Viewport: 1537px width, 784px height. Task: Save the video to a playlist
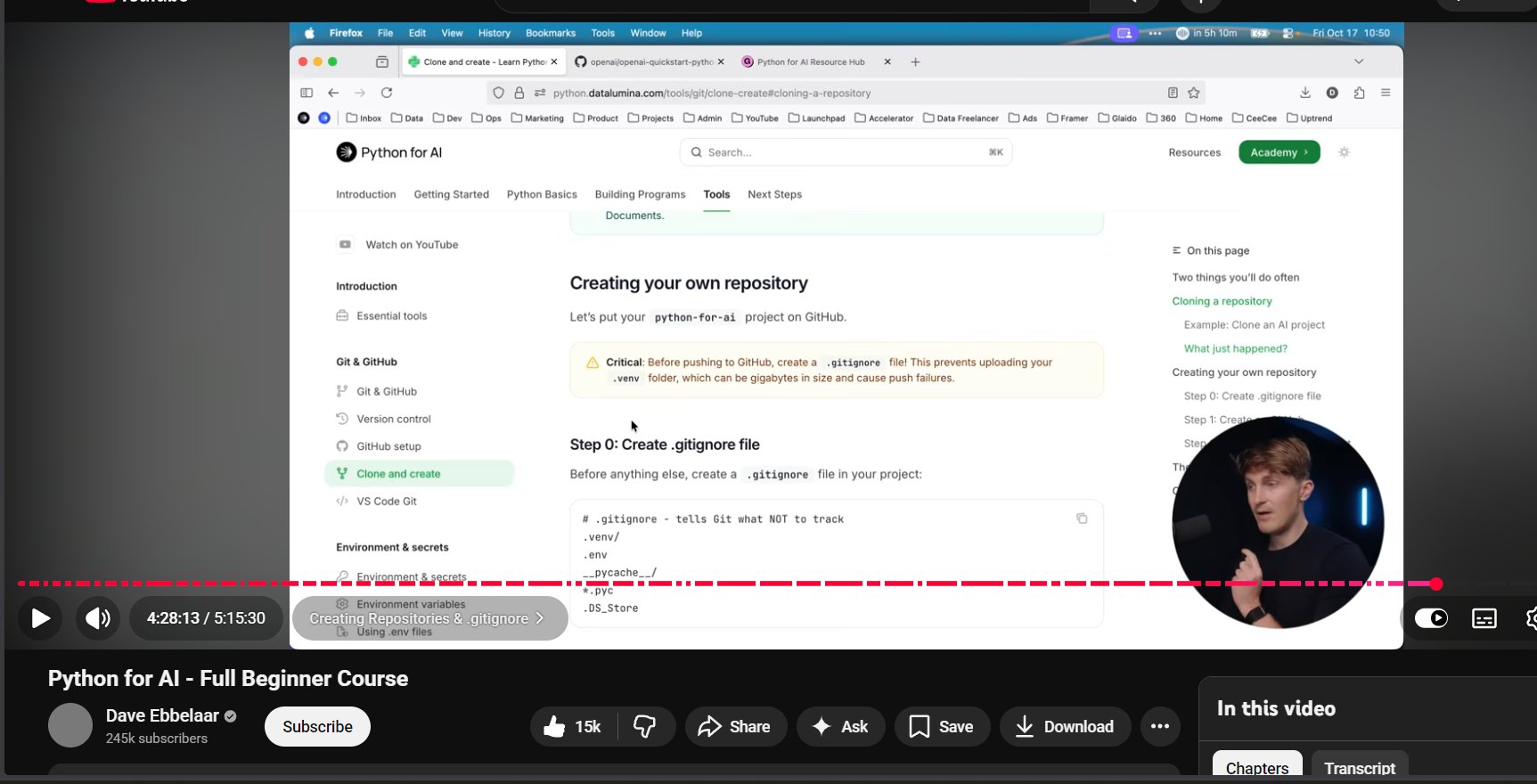coord(942,727)
